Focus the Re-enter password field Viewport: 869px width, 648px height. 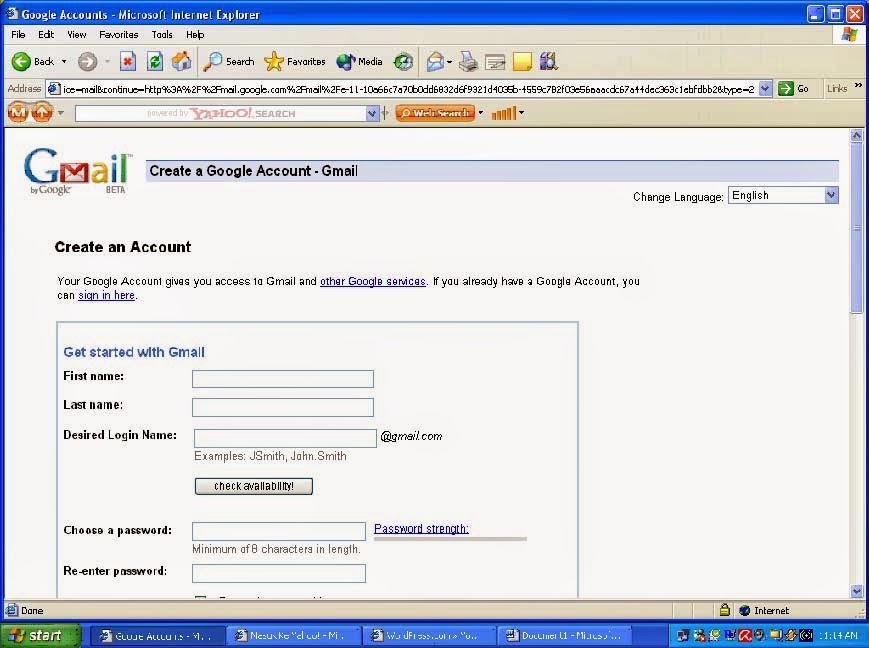pos(279,573)
